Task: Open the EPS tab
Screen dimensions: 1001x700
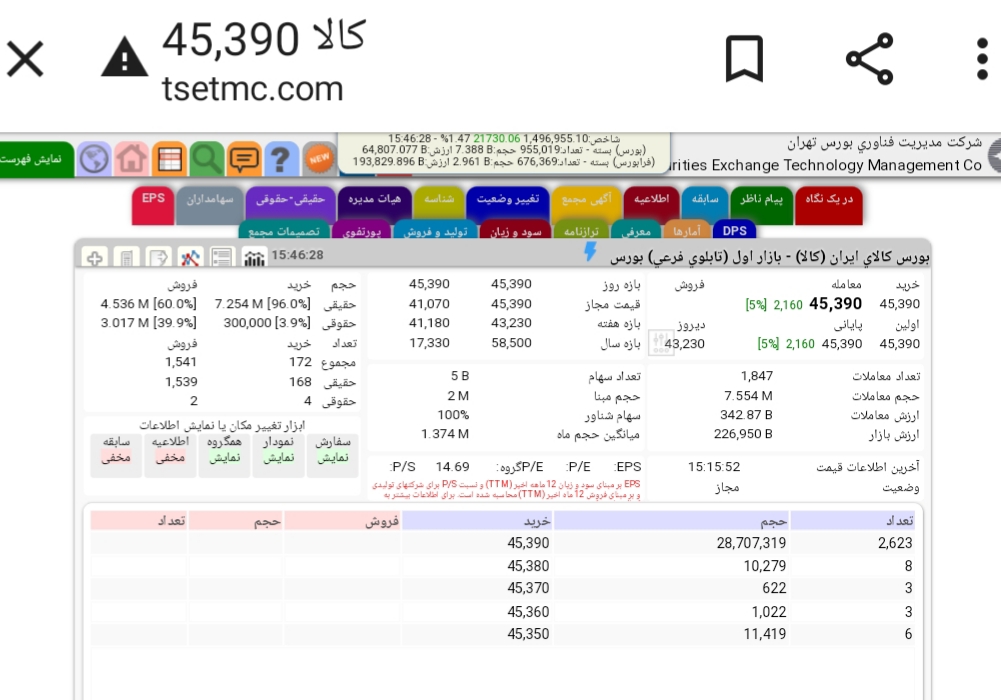Action: (153, 203)
